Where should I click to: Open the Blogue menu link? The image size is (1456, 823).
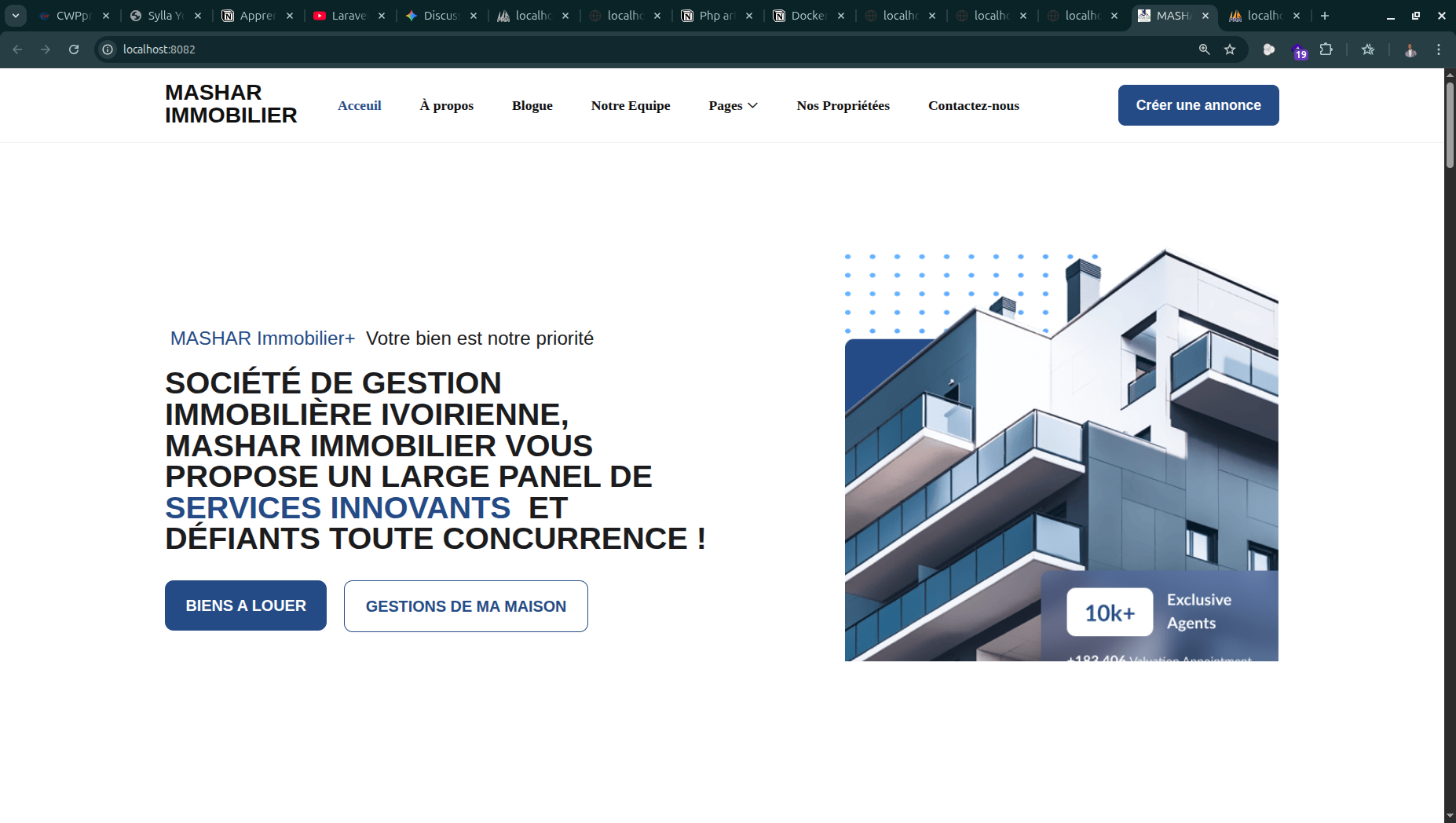point(532,105)
